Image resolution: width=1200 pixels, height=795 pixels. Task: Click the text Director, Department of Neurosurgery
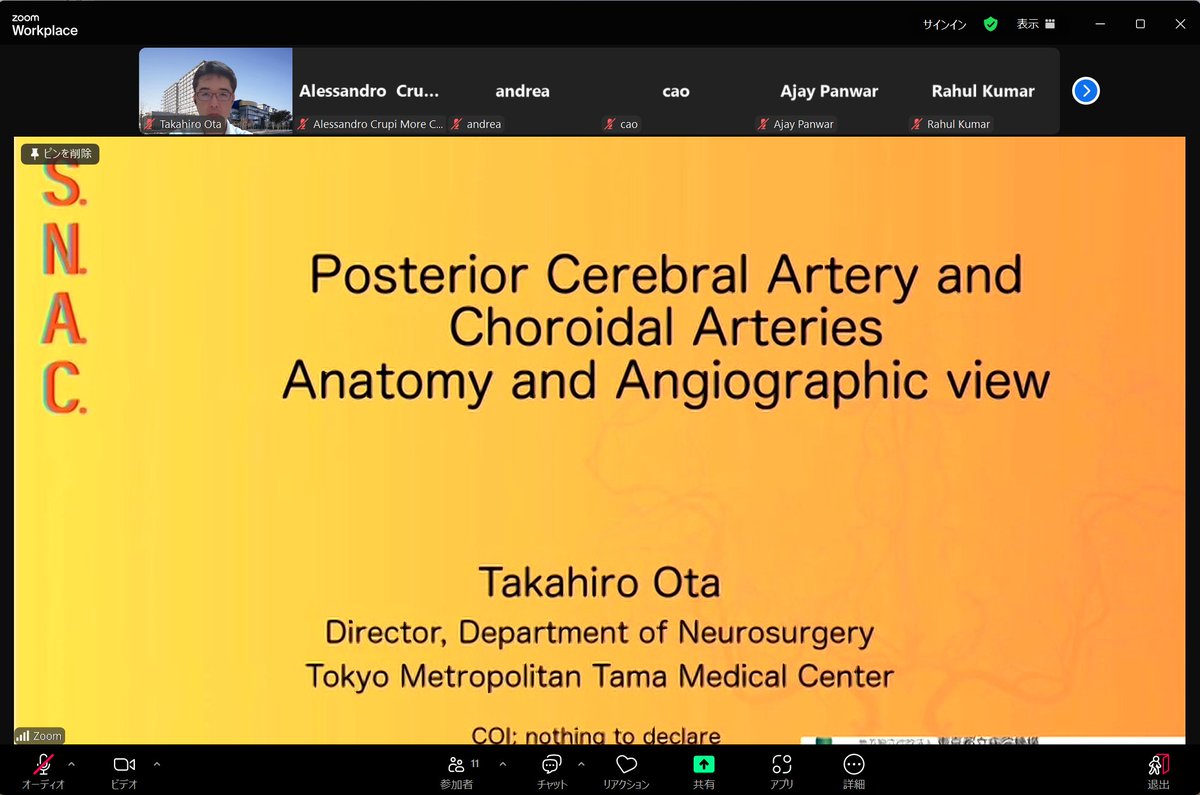599,632
